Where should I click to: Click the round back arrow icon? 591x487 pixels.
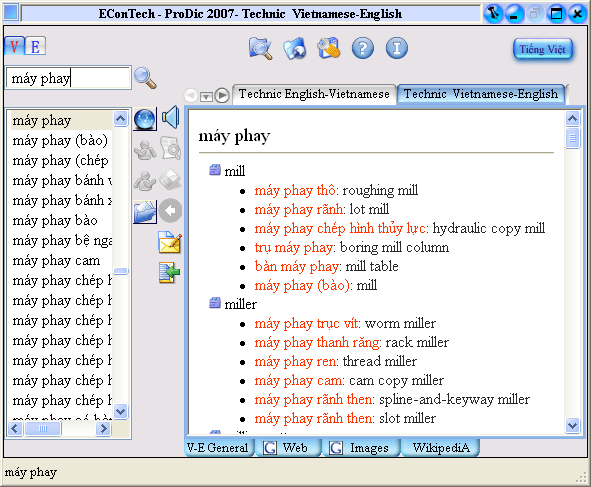coord(170,210)
